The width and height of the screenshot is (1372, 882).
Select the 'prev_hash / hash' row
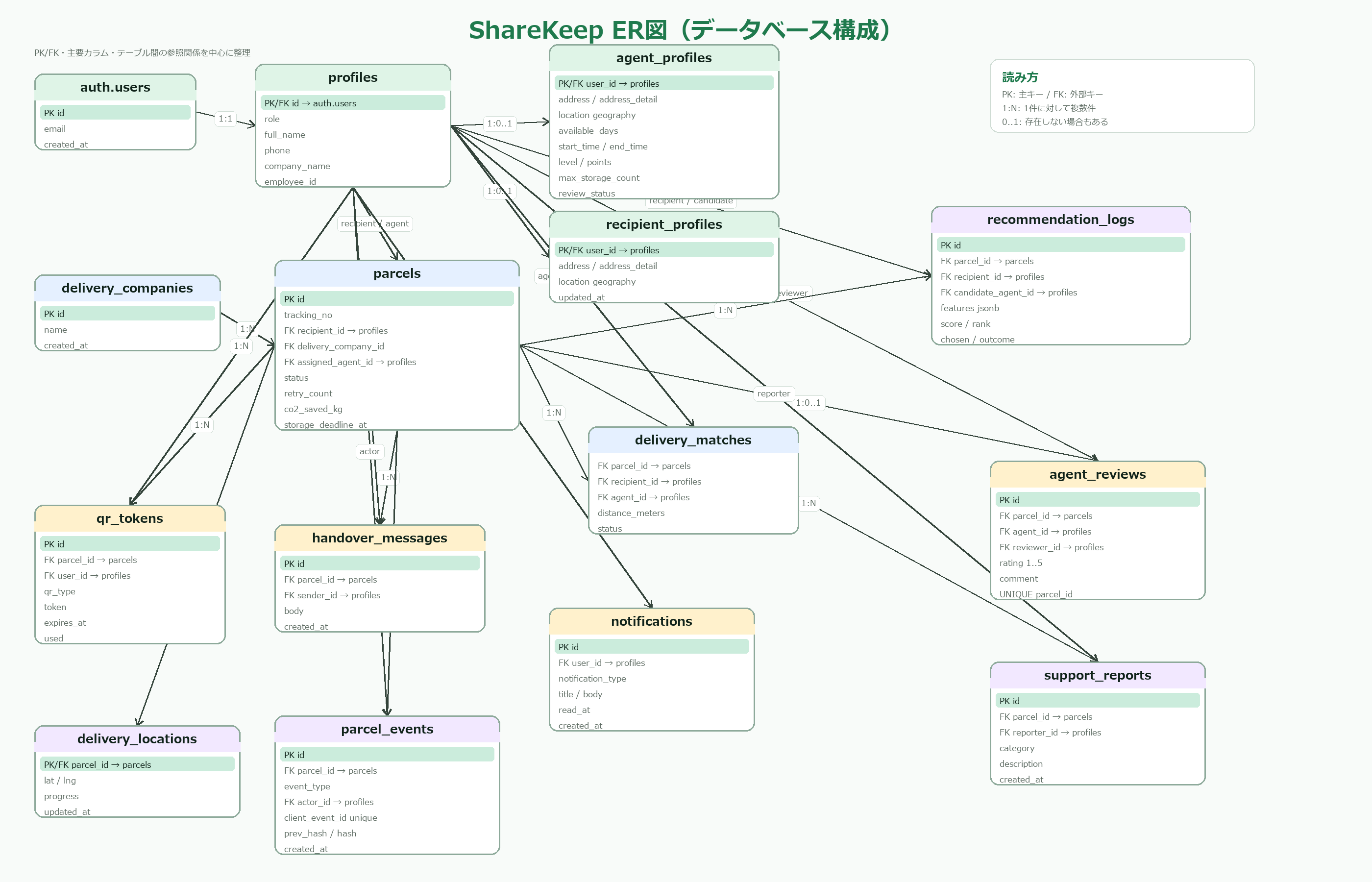320,834
